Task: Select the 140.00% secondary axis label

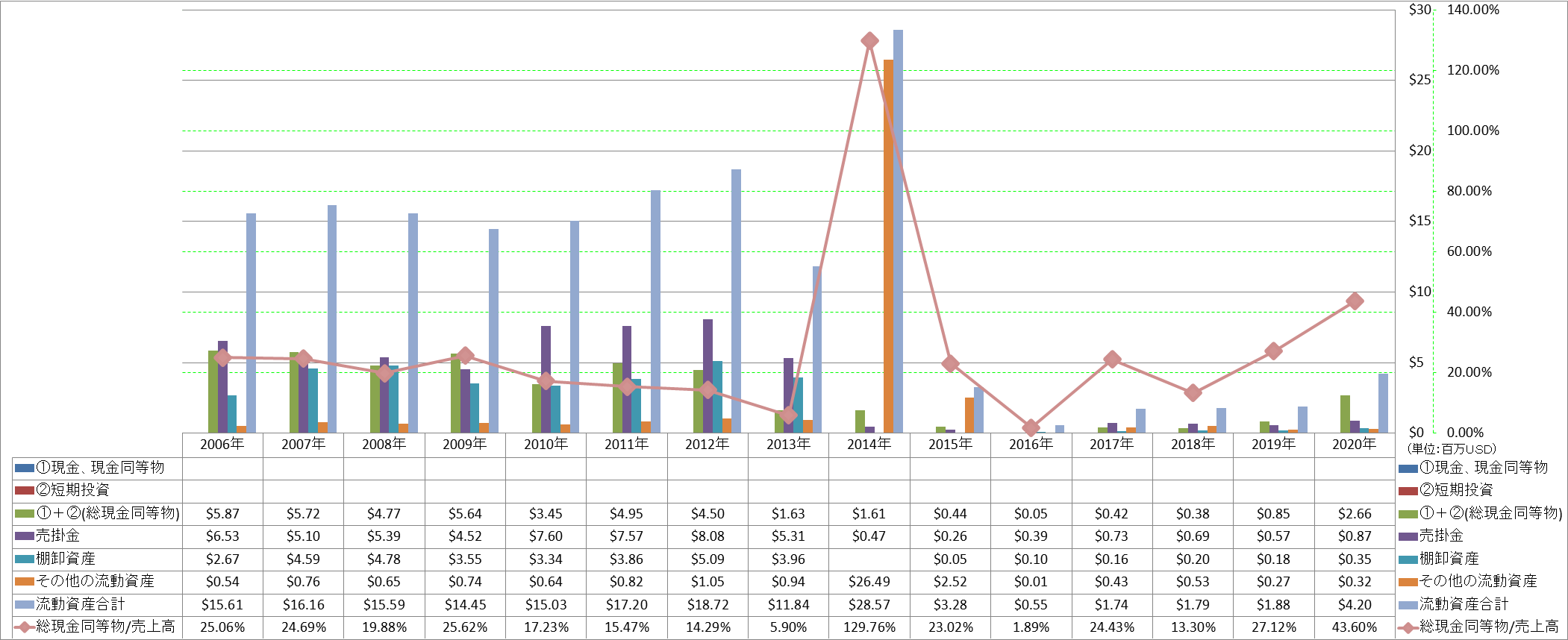Action: click(x=1472, y=10)
